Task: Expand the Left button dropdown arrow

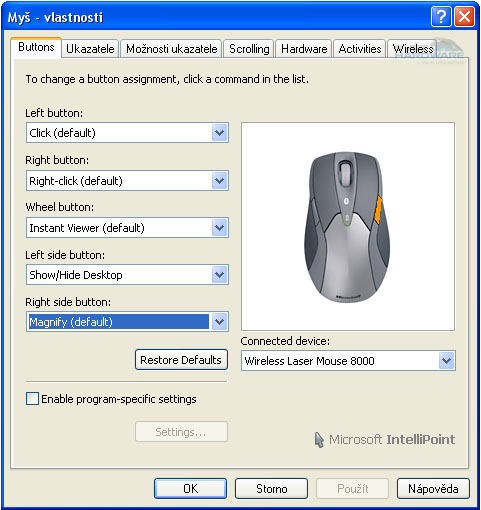Action: point(219,133)
